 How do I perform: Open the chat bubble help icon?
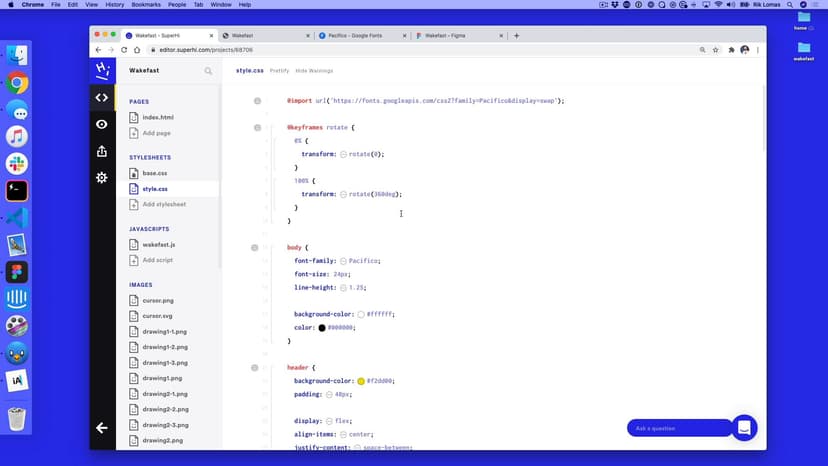[744, 428]
